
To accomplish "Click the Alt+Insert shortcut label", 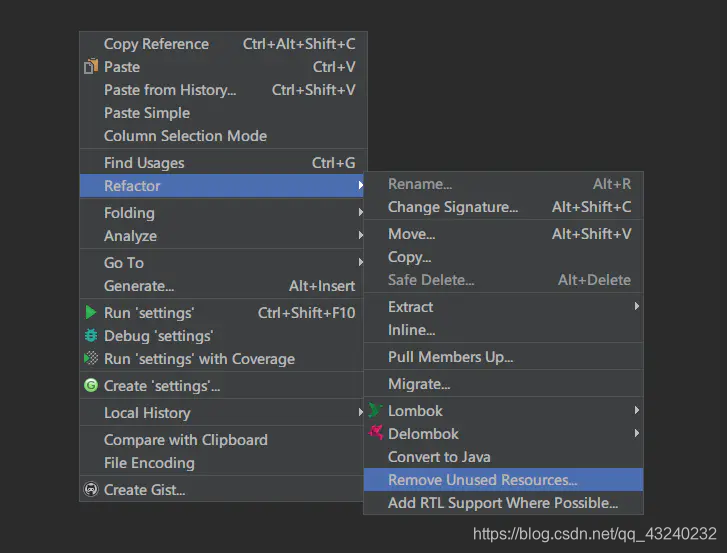I will [322, 286].
